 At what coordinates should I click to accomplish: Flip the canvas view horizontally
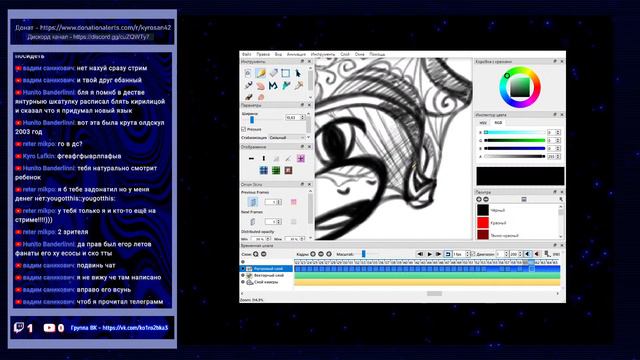(251, 158)
